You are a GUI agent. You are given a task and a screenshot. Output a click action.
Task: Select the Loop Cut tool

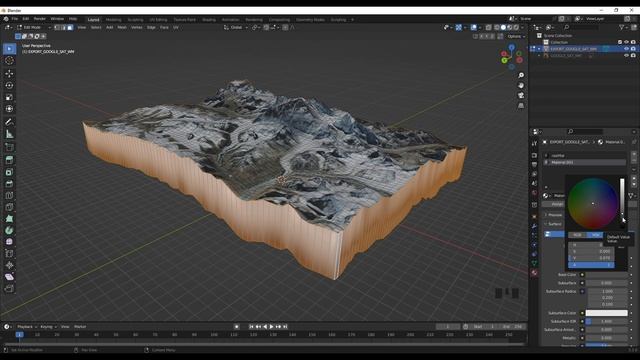pyautogui.click(x=9, y=196)
